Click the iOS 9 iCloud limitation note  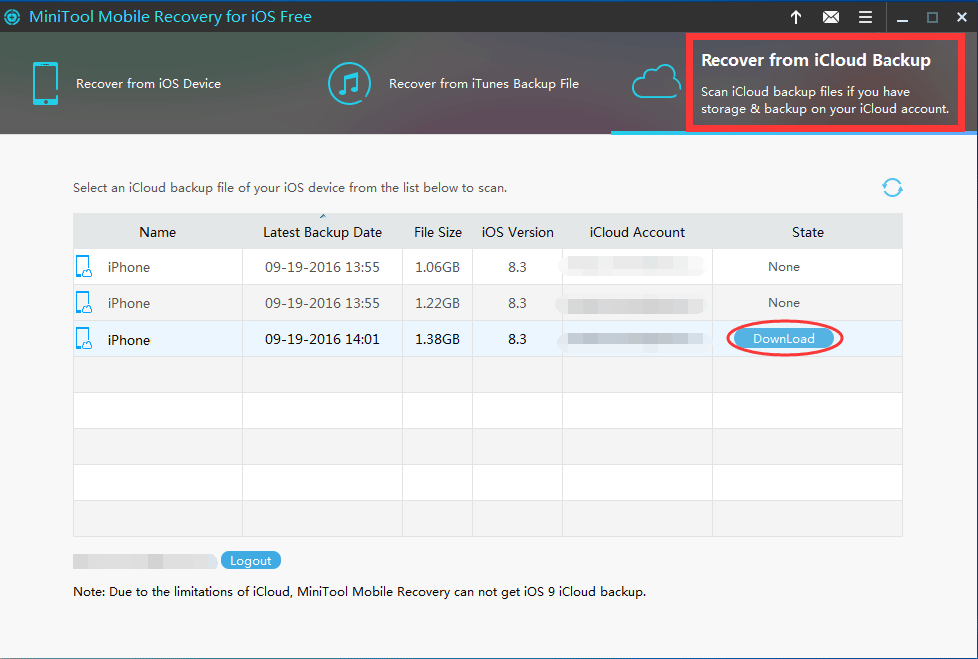(x=359, y=592)
